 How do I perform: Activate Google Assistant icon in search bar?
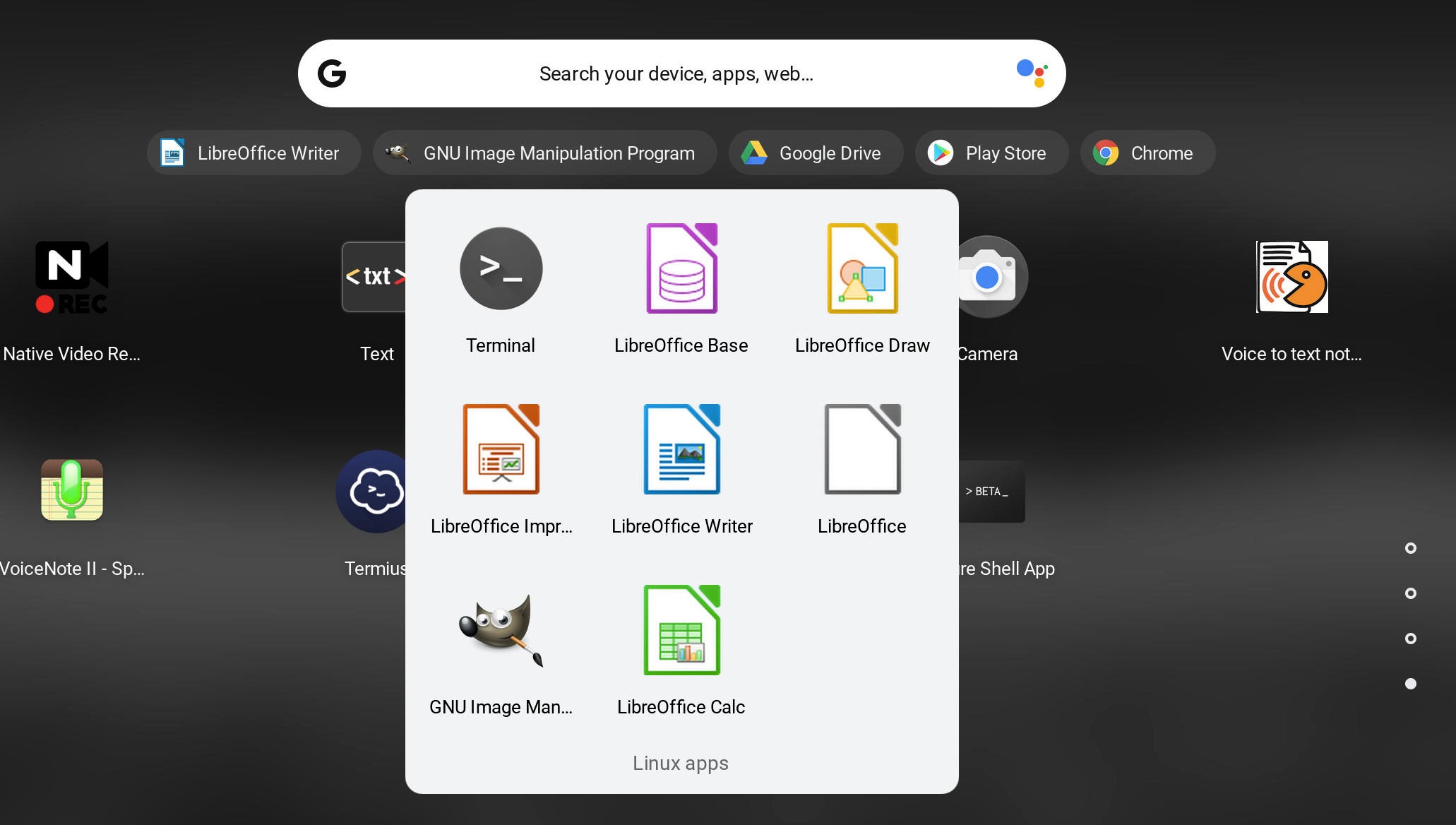coord(1032,73)
